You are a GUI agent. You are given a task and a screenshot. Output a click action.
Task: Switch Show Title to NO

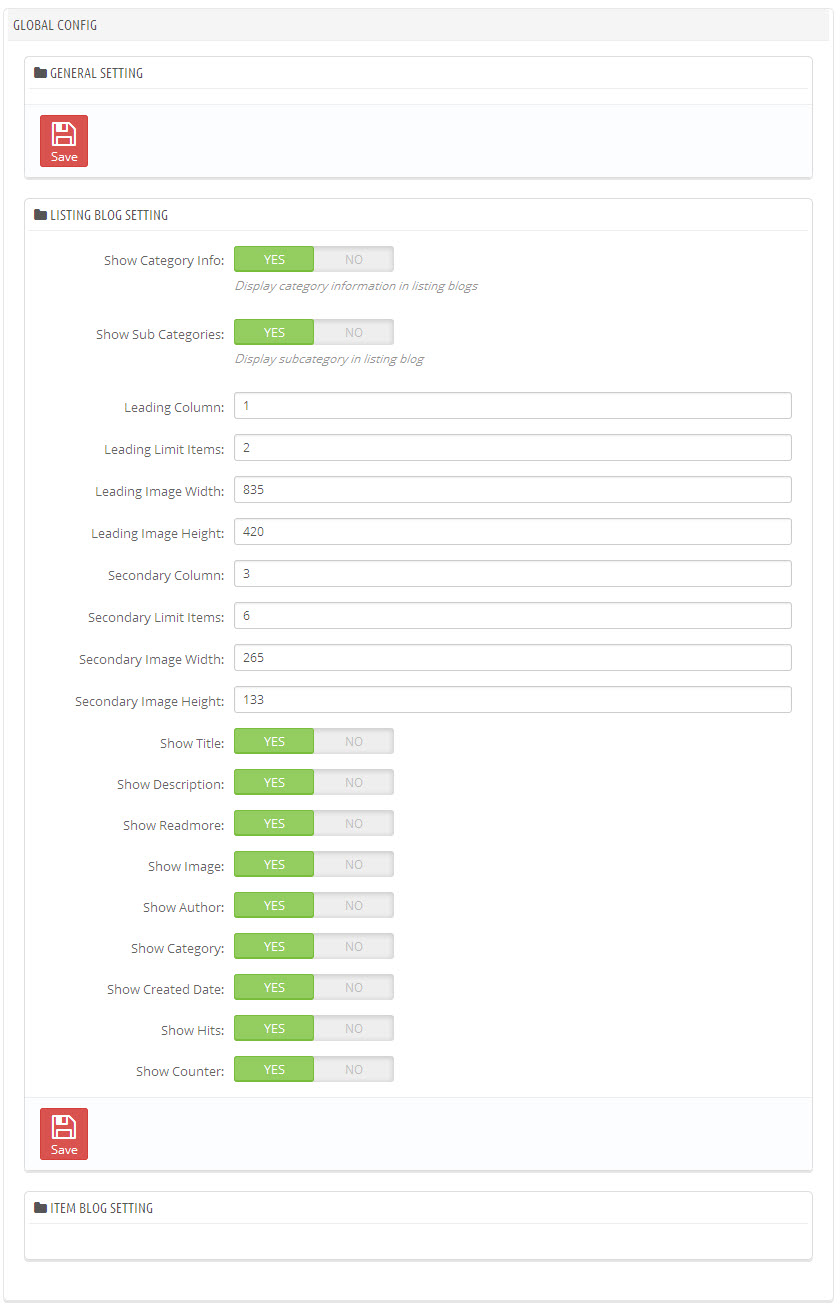click(x=354, y=741)
